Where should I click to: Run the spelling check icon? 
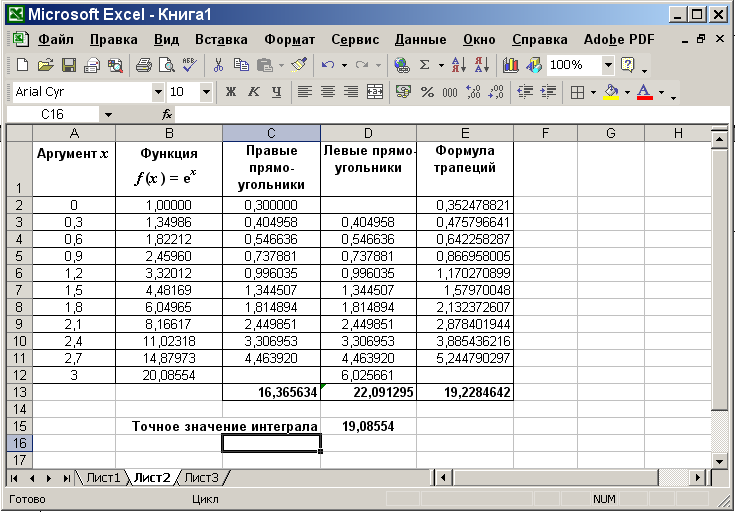pyautogui.click(x=190, y=65)
